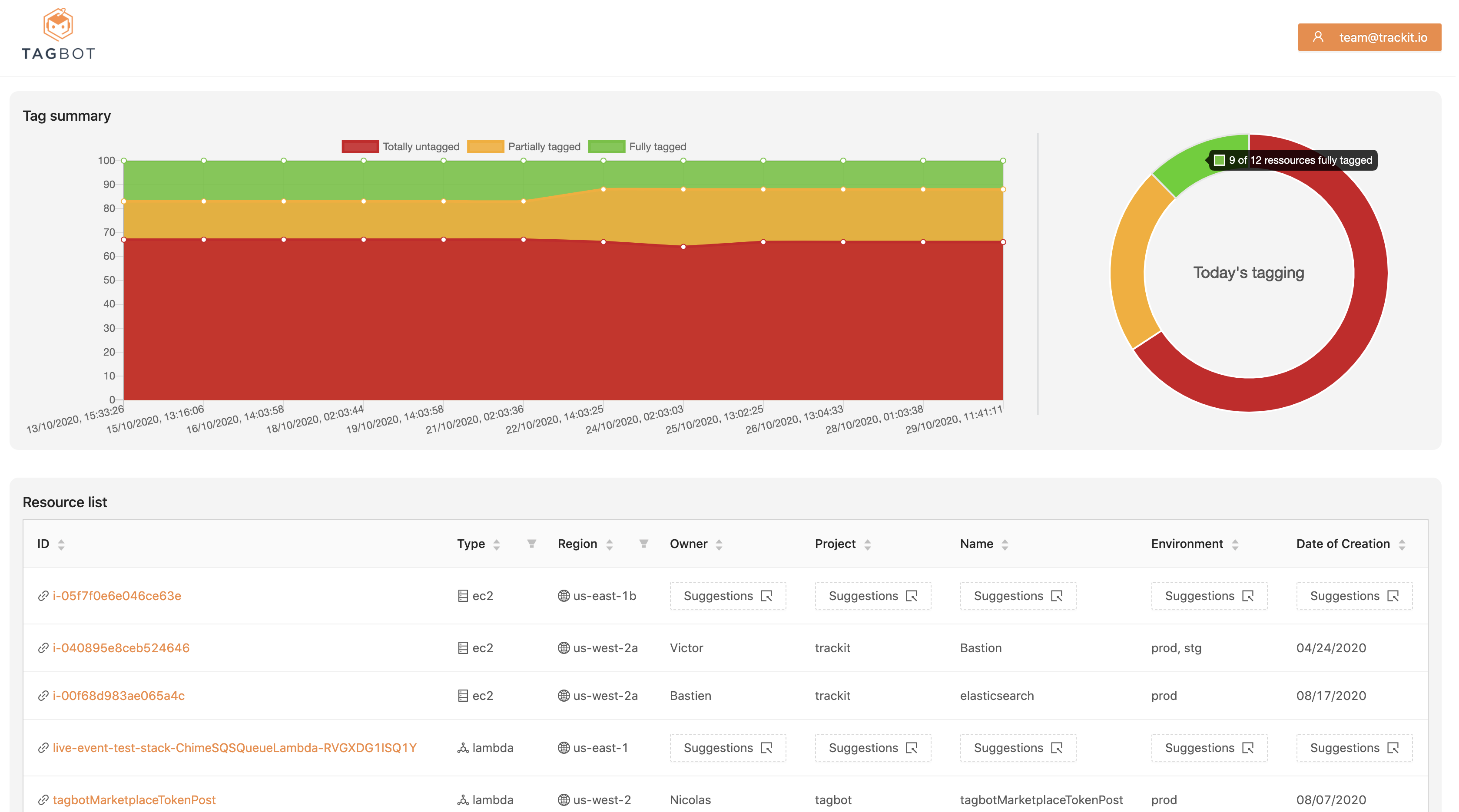The width and height of the screenshot is (1459, 812).
Task: Open the tagbotMarketplaceTokenPost resource link
Action: pos(134,799)
